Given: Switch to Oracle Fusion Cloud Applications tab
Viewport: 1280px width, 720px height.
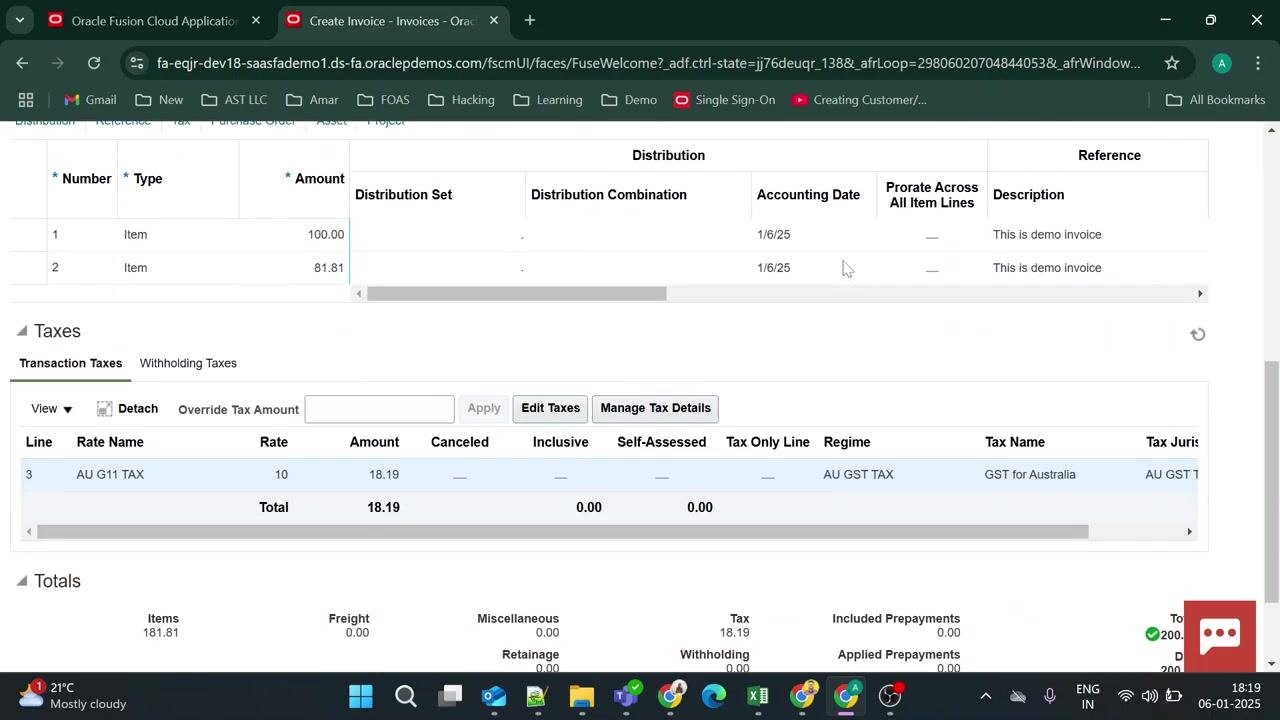Looking at the screenshot, I should 155,20.
